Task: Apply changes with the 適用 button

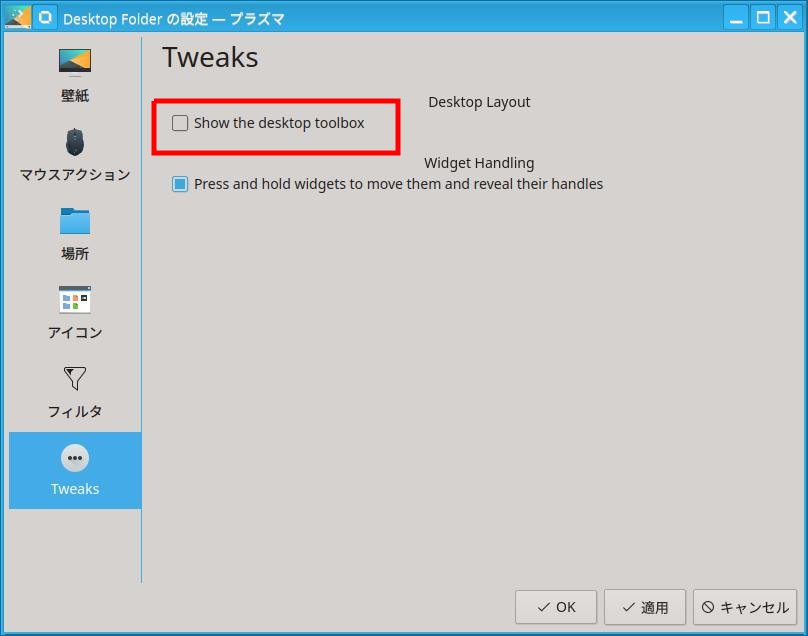Action: pos(645,607)
